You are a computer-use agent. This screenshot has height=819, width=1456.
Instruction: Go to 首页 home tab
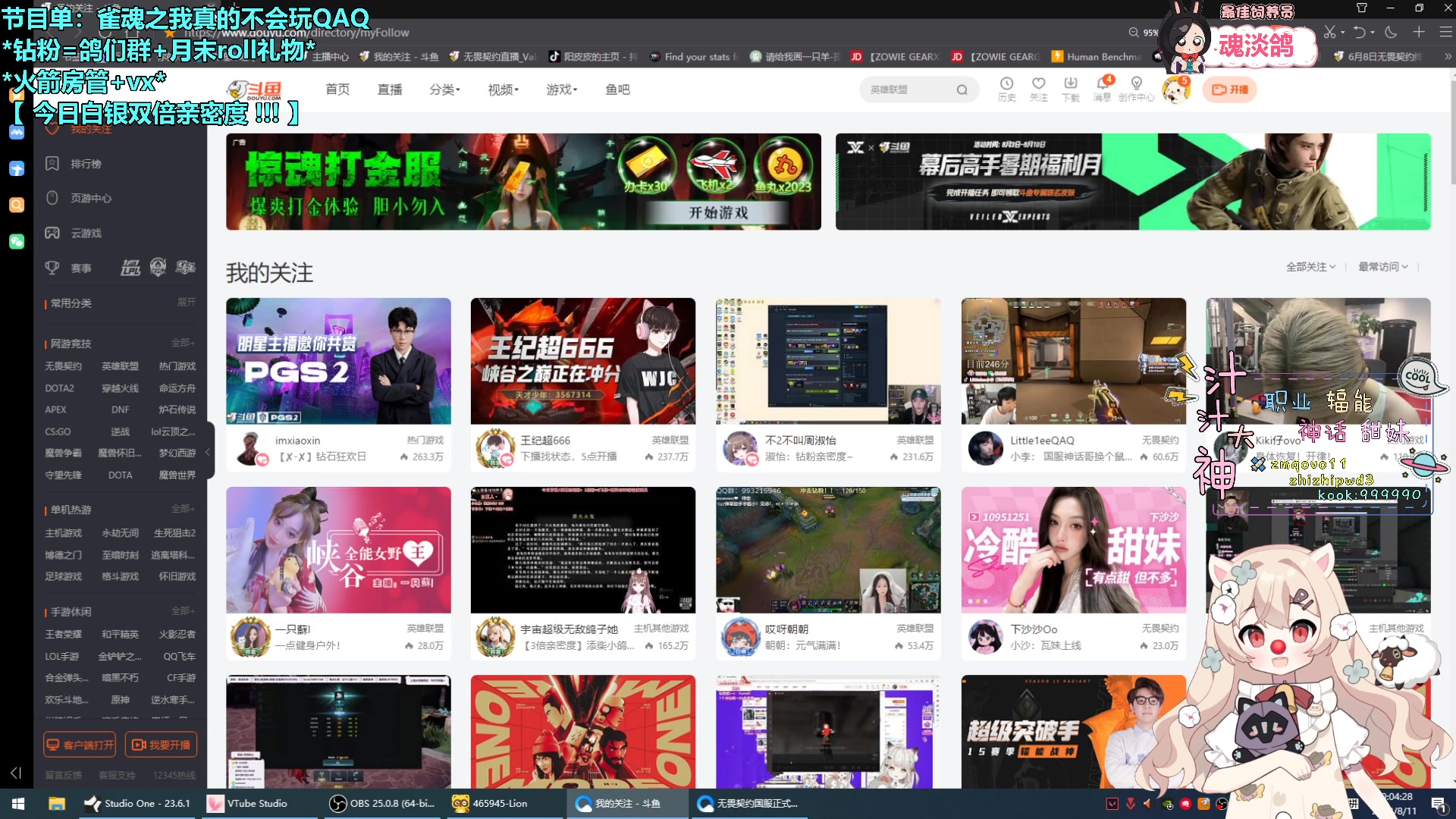(337, 89)
